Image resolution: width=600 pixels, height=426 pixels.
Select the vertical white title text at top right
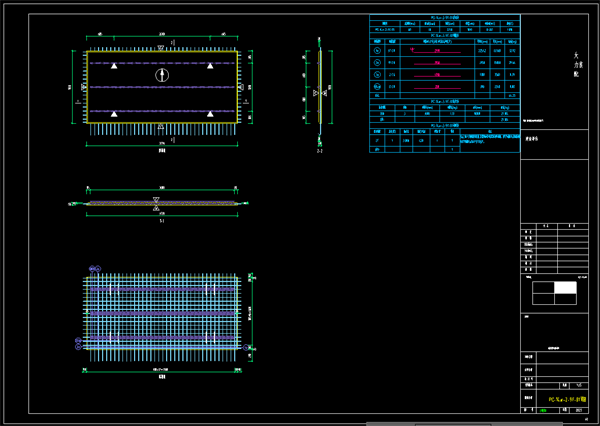click(576, 65)
